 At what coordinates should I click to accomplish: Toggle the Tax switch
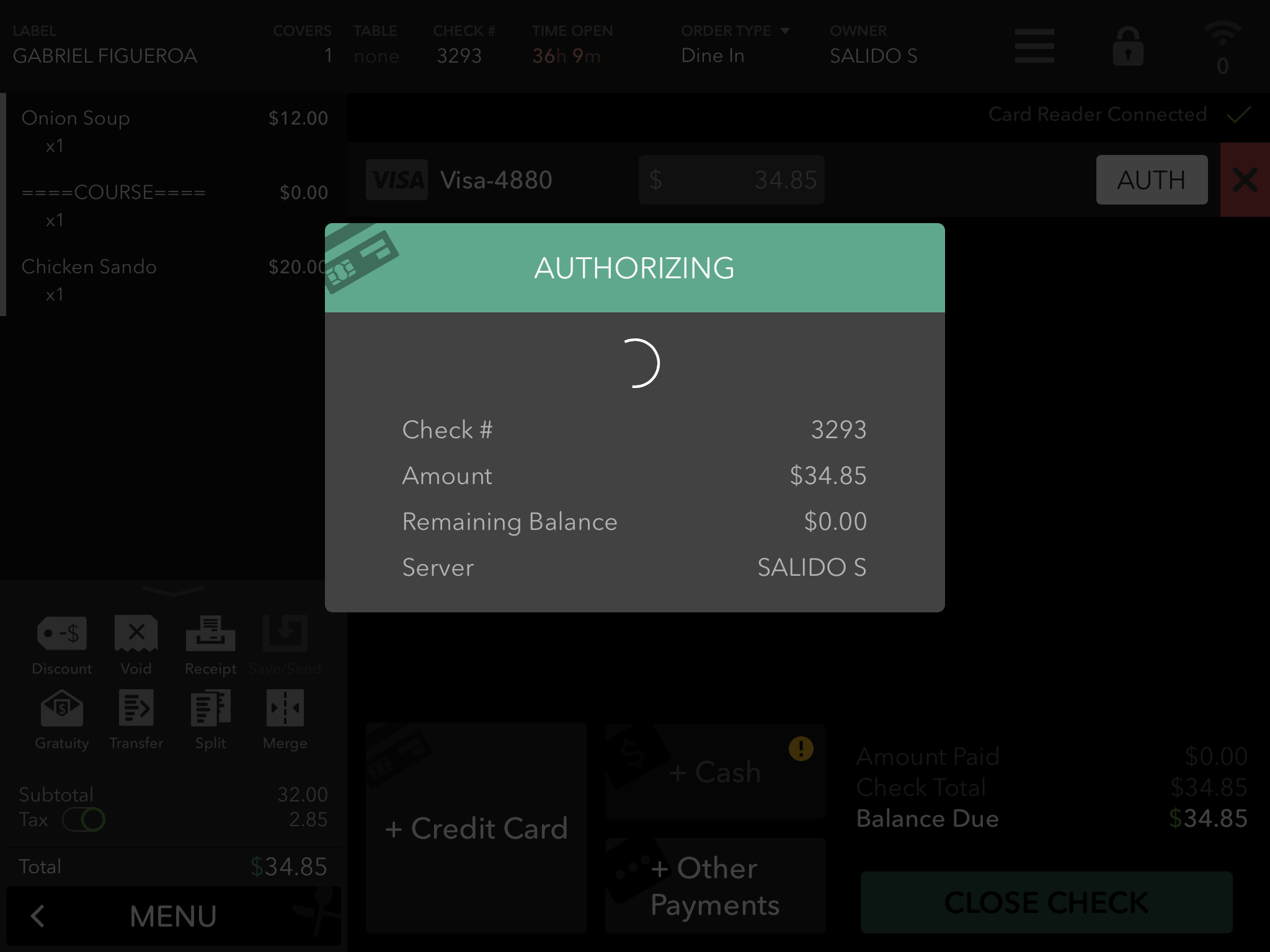tap(84, 819)
